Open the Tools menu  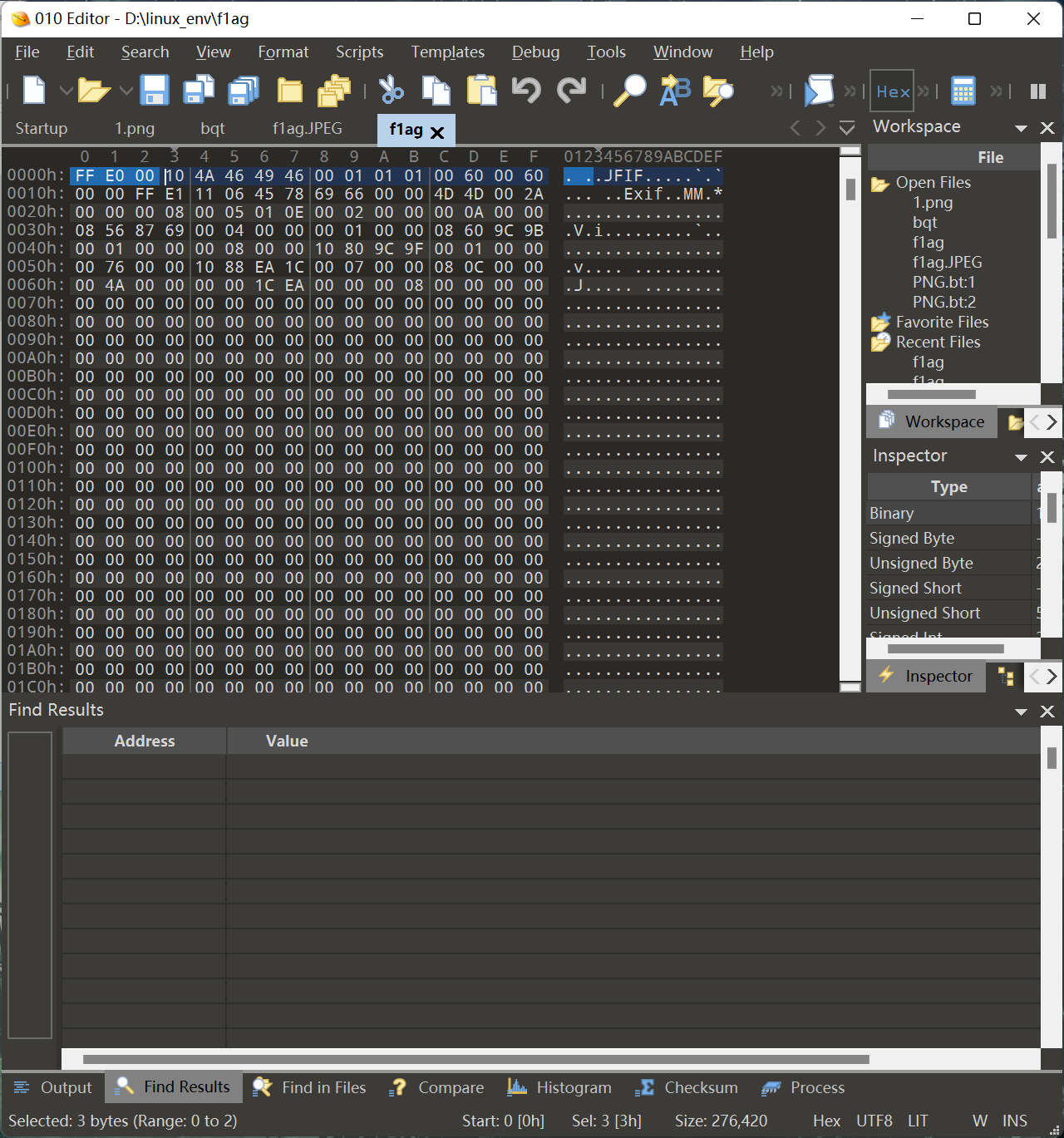(606, 52)
